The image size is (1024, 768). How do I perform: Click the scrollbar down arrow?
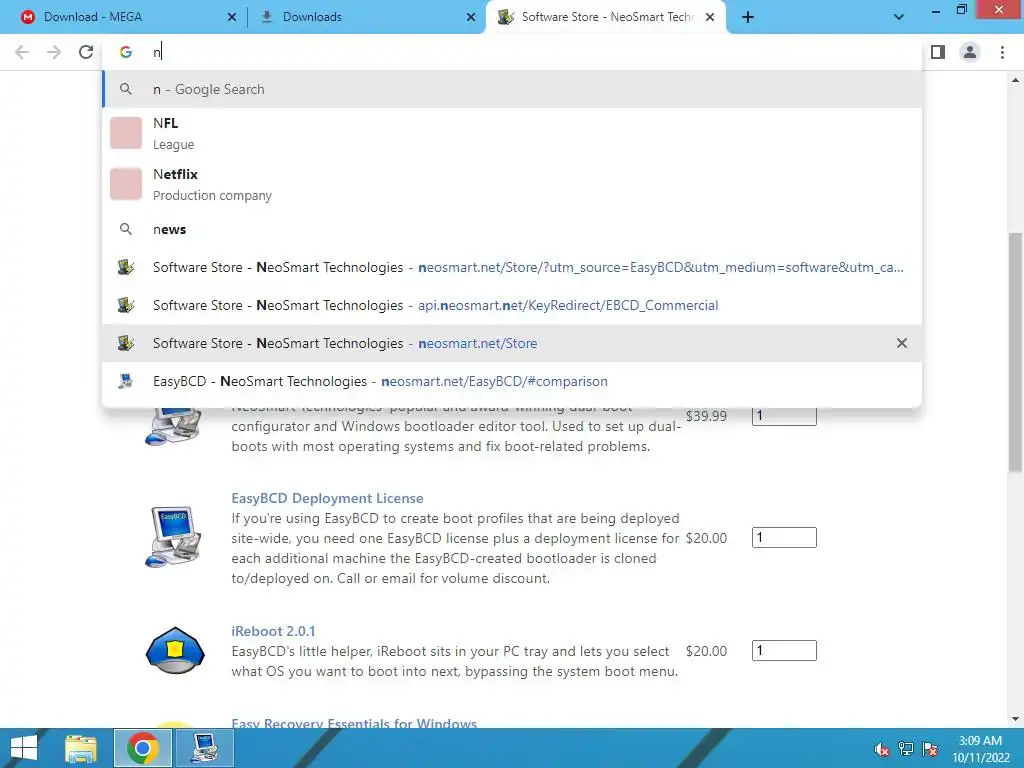(x=1015, y=720)
